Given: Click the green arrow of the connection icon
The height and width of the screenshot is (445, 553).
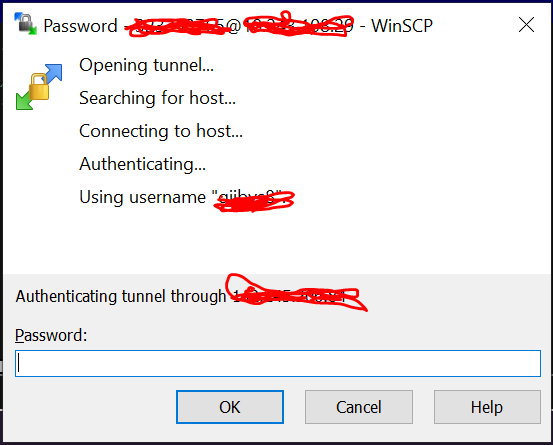Looking at the screenshot, I should point(24,100).
